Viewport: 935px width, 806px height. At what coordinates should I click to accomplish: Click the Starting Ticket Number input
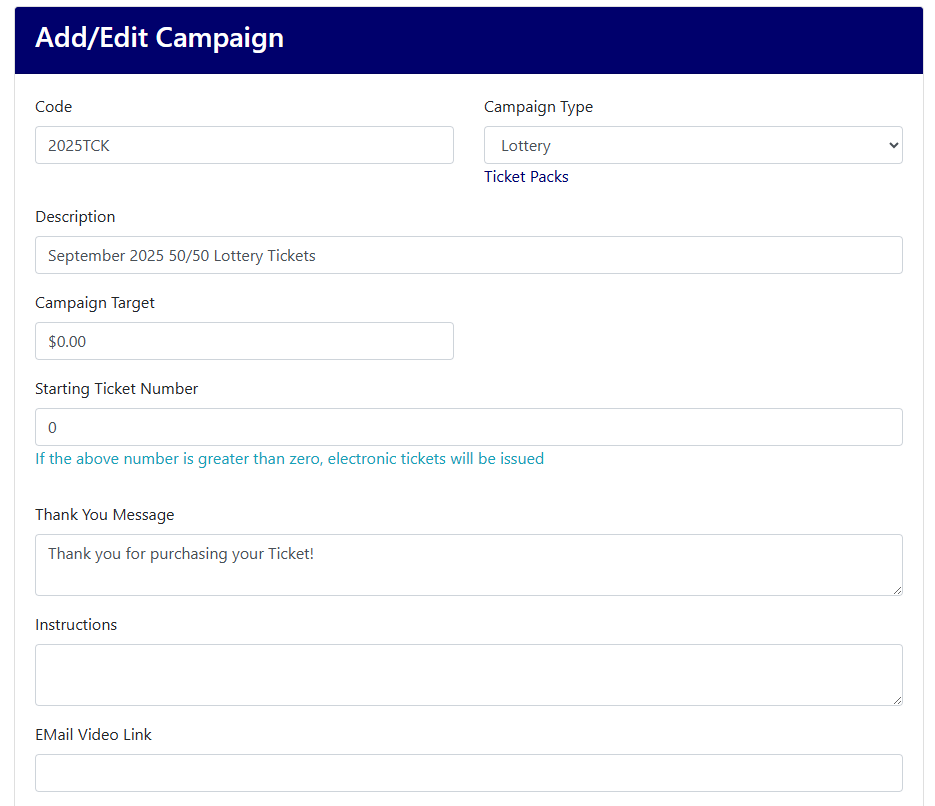tap(469, 427)
